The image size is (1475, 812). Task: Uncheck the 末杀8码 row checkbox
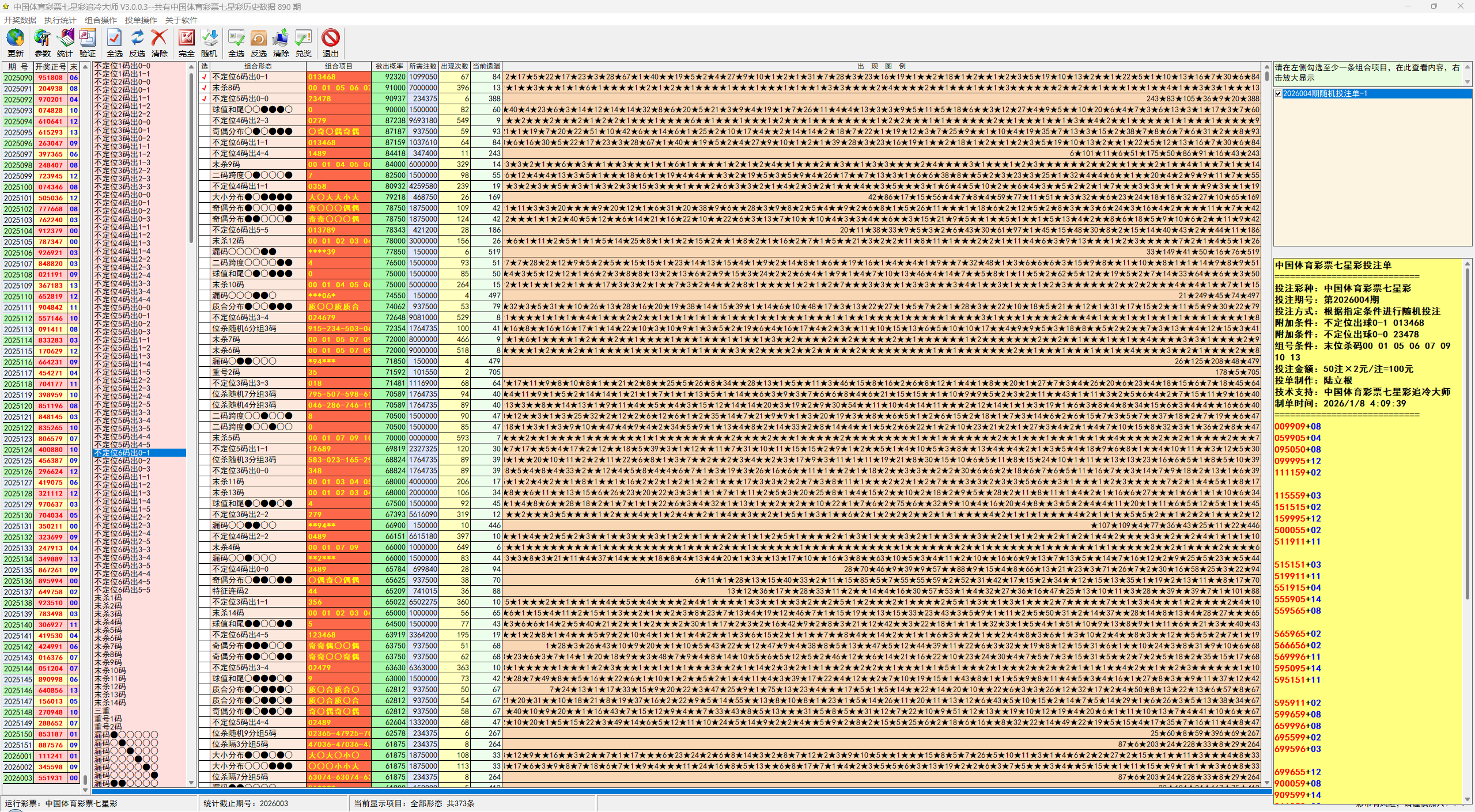pyautogui.click(x=205, y=88)
